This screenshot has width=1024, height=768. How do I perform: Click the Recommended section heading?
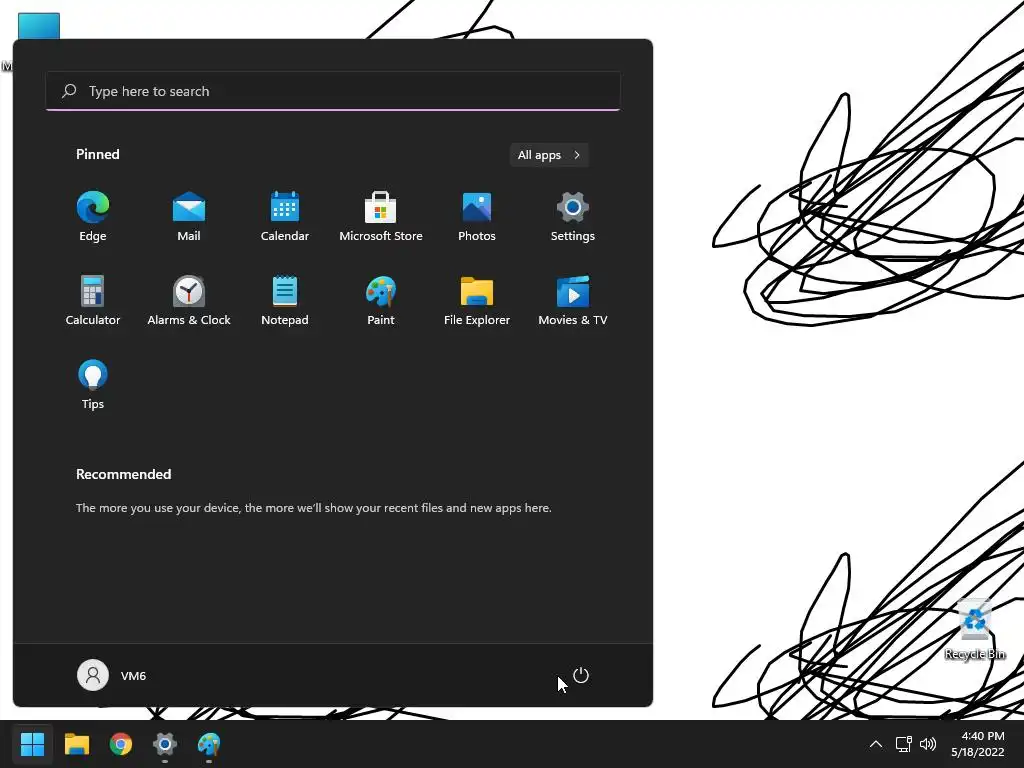pos(123,474)
